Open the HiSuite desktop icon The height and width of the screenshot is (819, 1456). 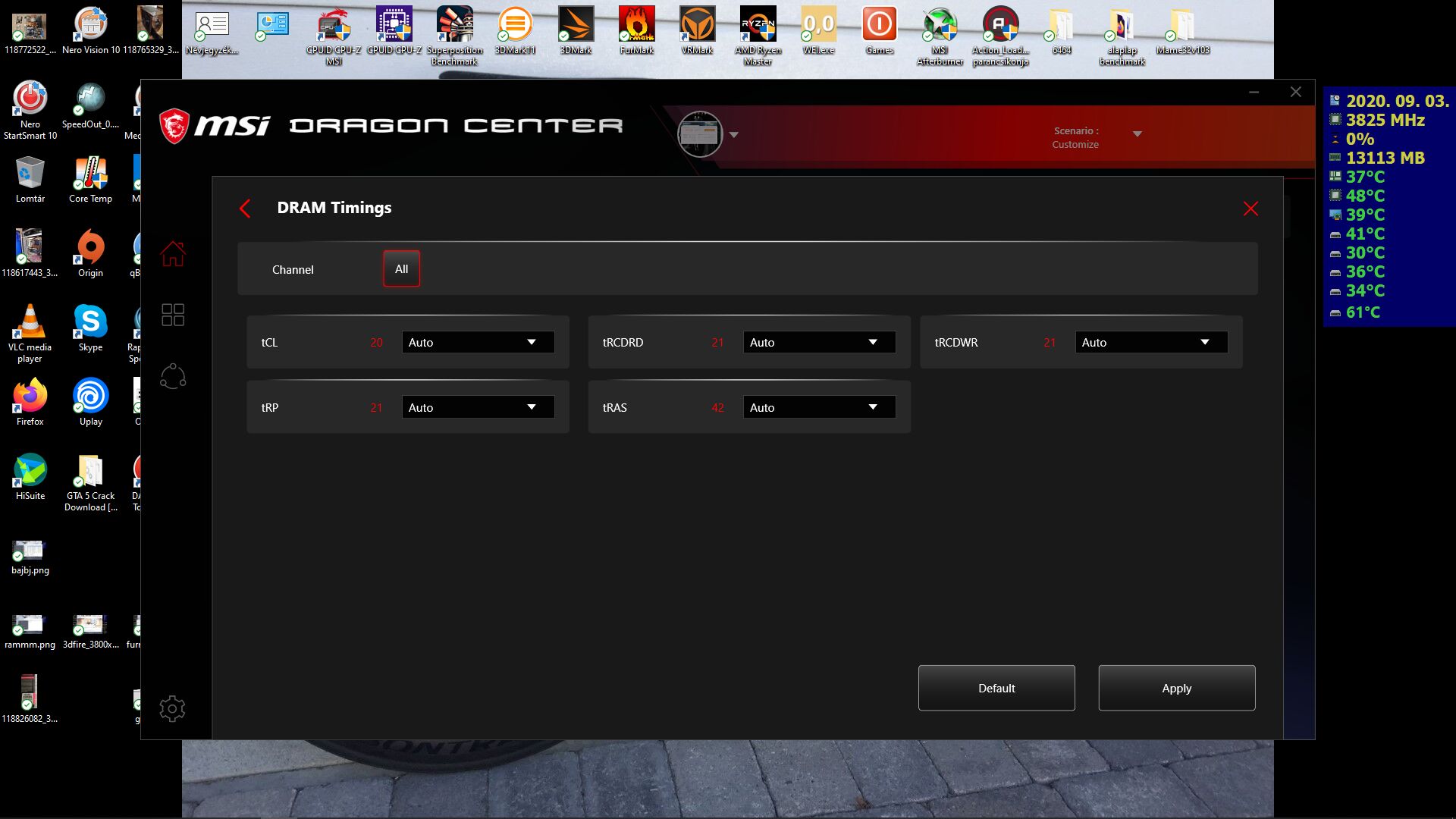tap(30, 477)
